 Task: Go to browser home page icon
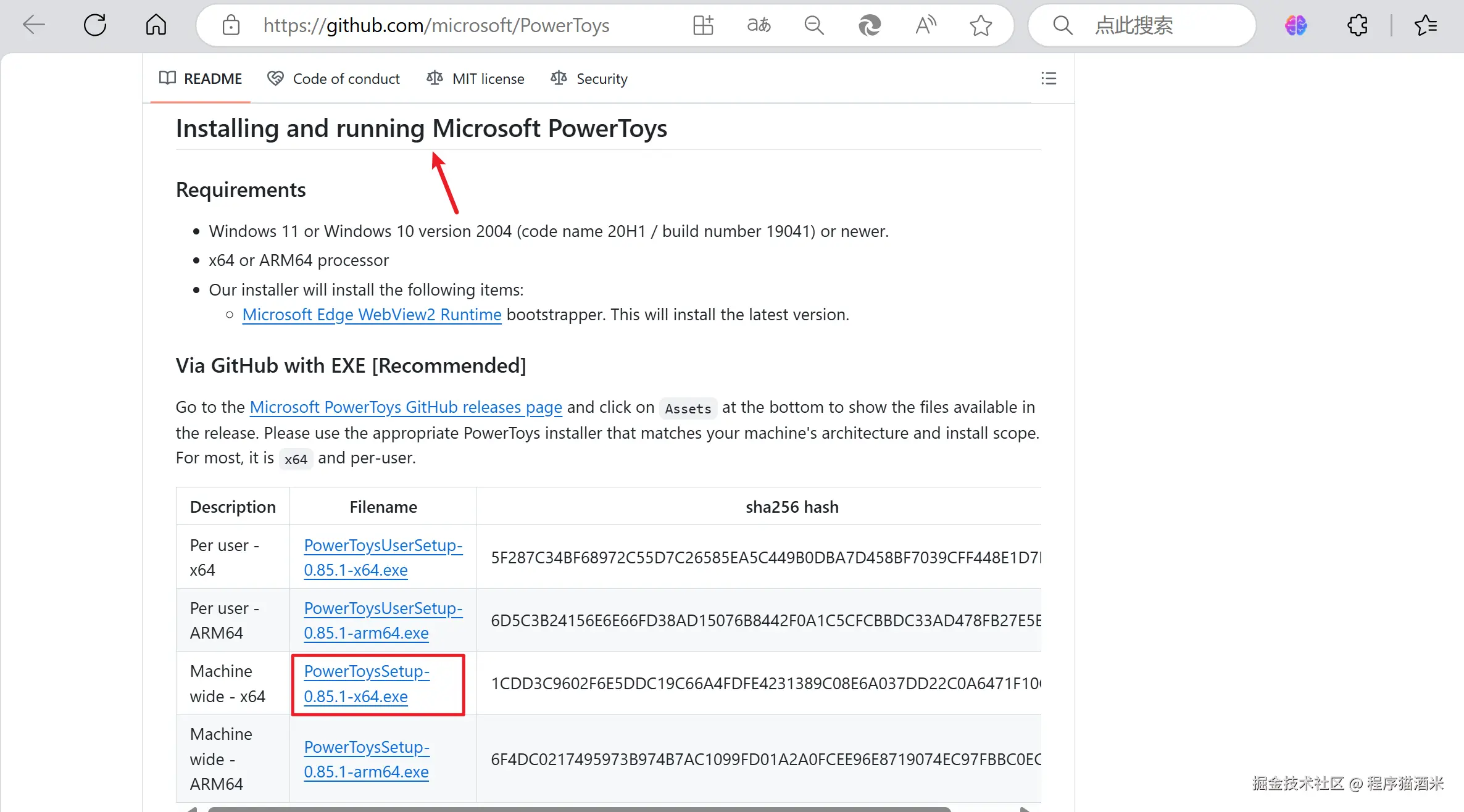pos(156,25)
